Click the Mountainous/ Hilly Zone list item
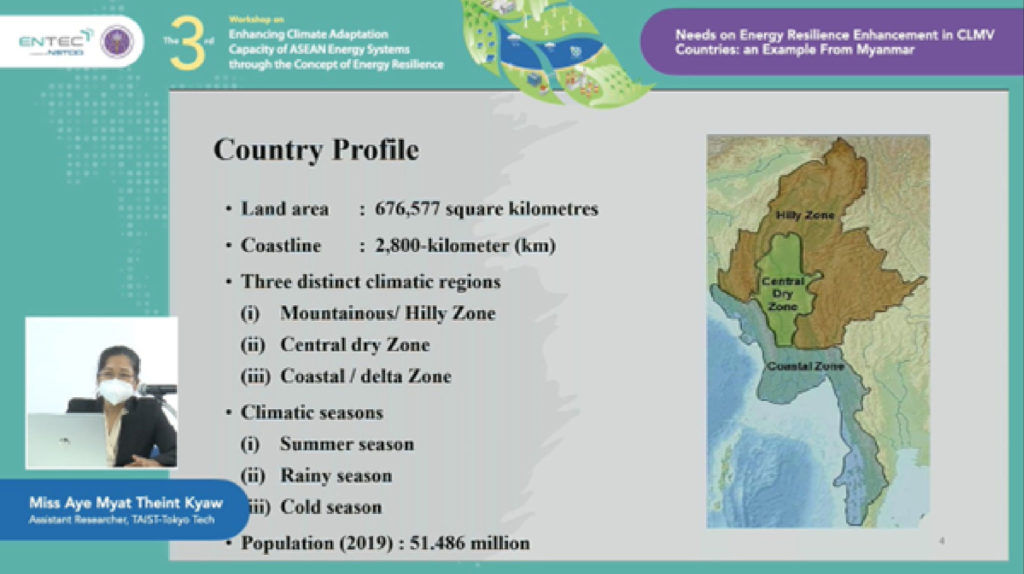This screenshot has width=1024, height=574. pyautogui.click(x=387, y=313)
